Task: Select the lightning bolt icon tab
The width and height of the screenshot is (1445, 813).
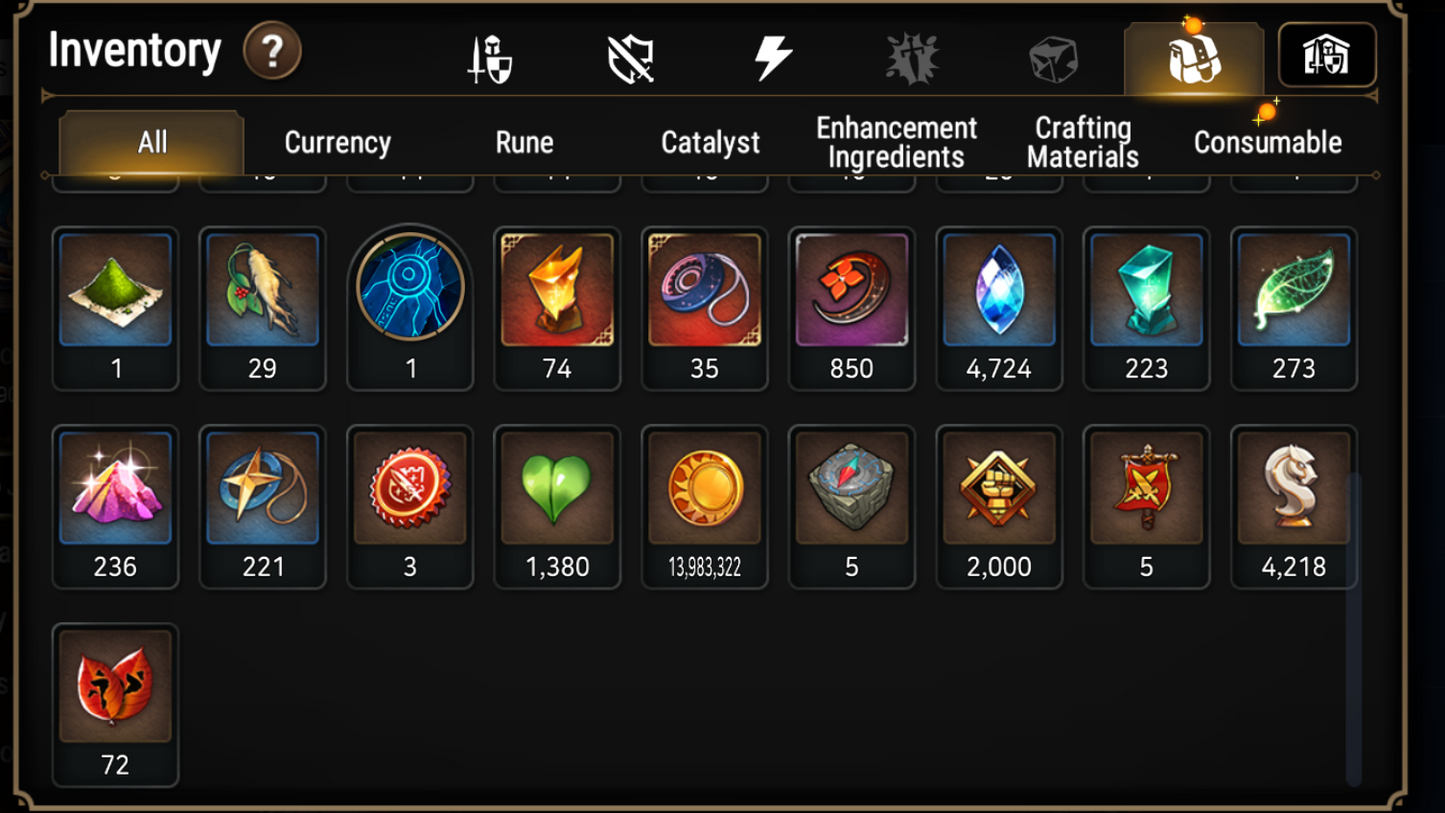Action: pyautogui.click(x=773, y=57)
